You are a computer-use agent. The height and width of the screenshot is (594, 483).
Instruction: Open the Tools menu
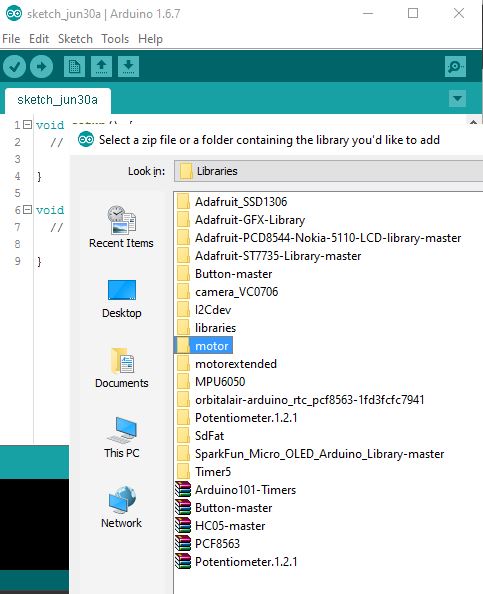click(x=115, y=39)
